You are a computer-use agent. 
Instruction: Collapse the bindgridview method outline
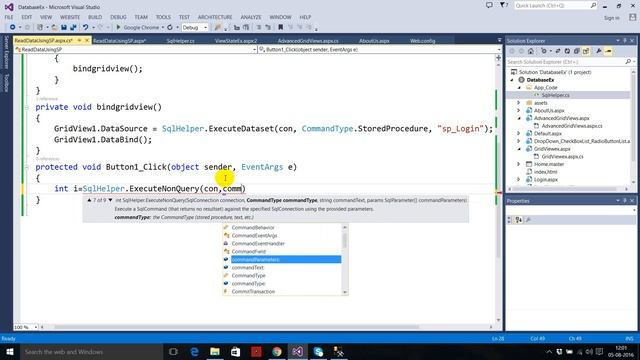tap(27, 107)
